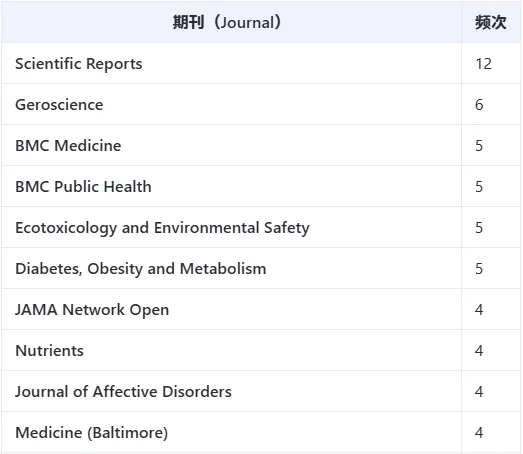This screenshot has width=523, height=454.
Task: Select the Geroscience journal cell
Action: click(x=59, y=105)
